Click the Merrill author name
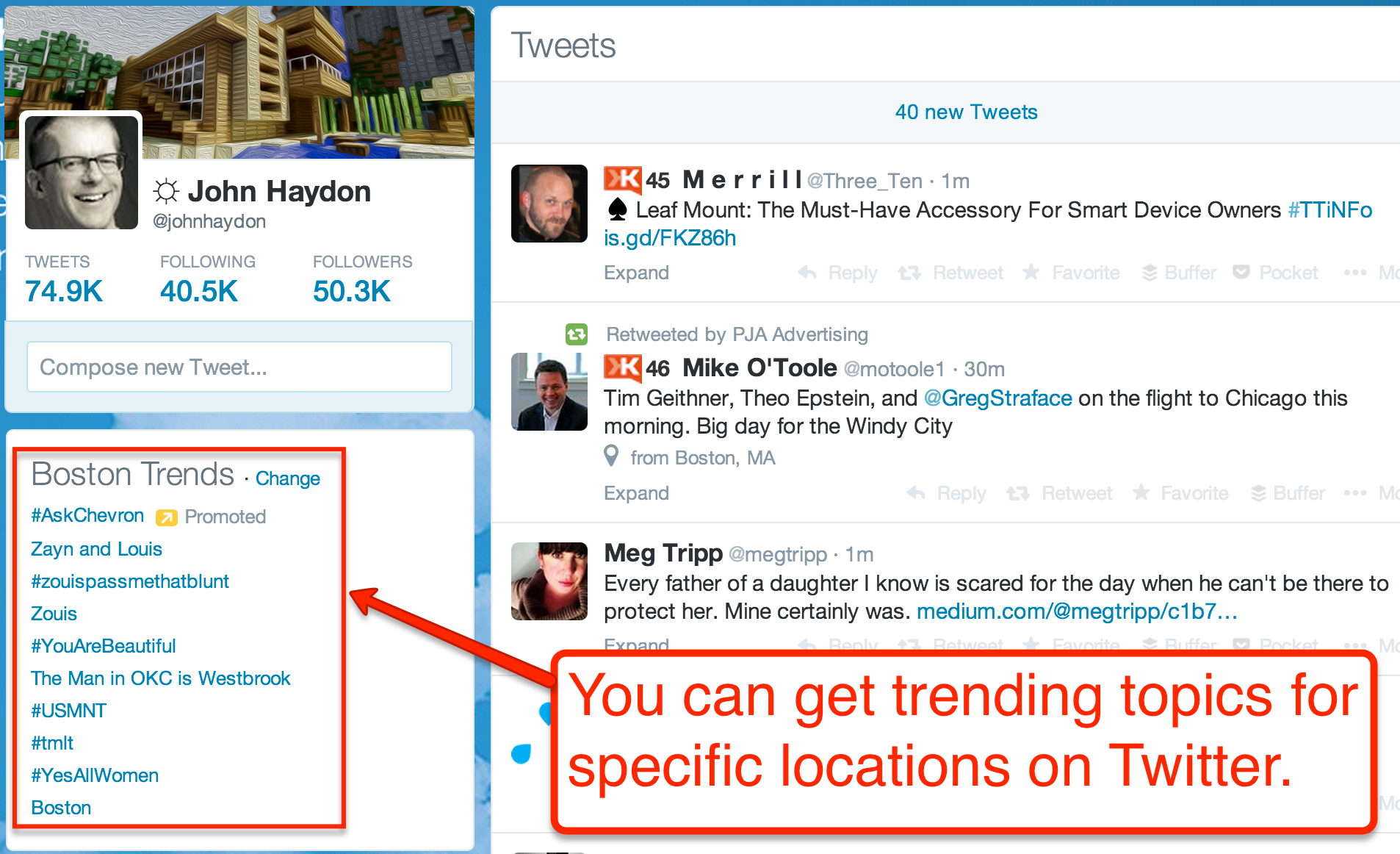The image size is (1400, 854). [x=743, y=179]
